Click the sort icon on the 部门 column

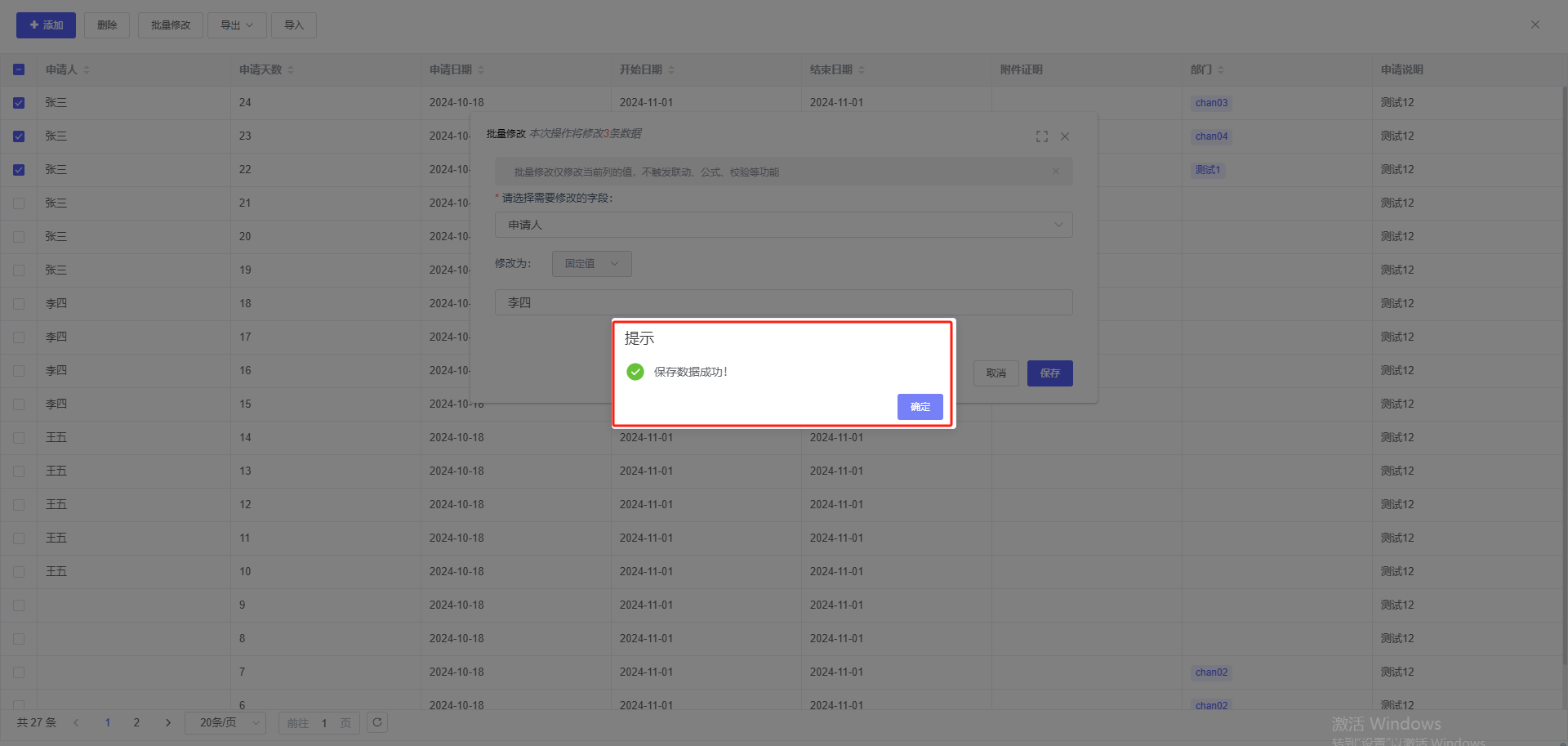(x=1221, y=70)
